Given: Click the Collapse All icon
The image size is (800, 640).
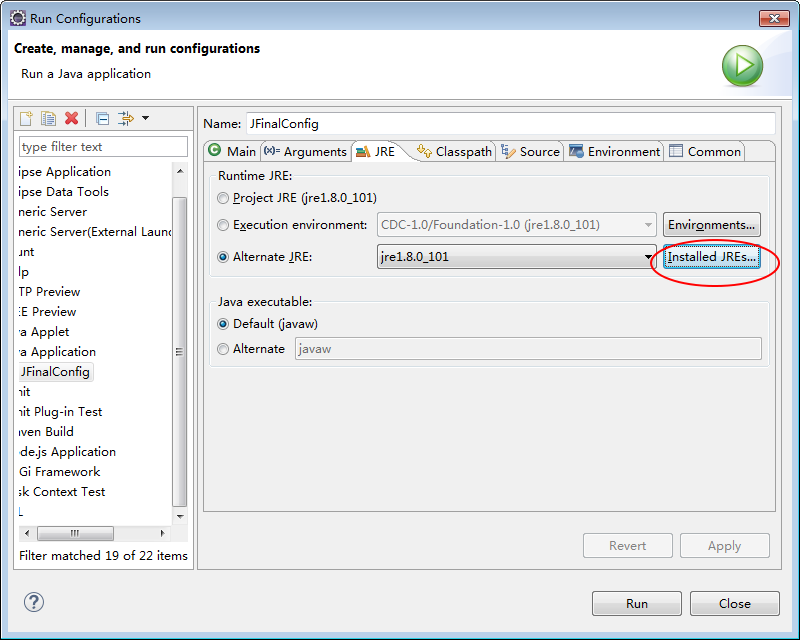Looking at the screenshot, I should [x=103, y=118].
